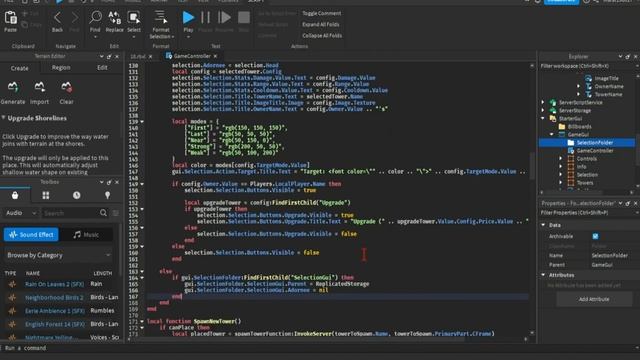Open Rain On Leaves 2 (SFX) audio
Image resolution: width=640 pixels, height=360 pixels.
tap(54, 284)
